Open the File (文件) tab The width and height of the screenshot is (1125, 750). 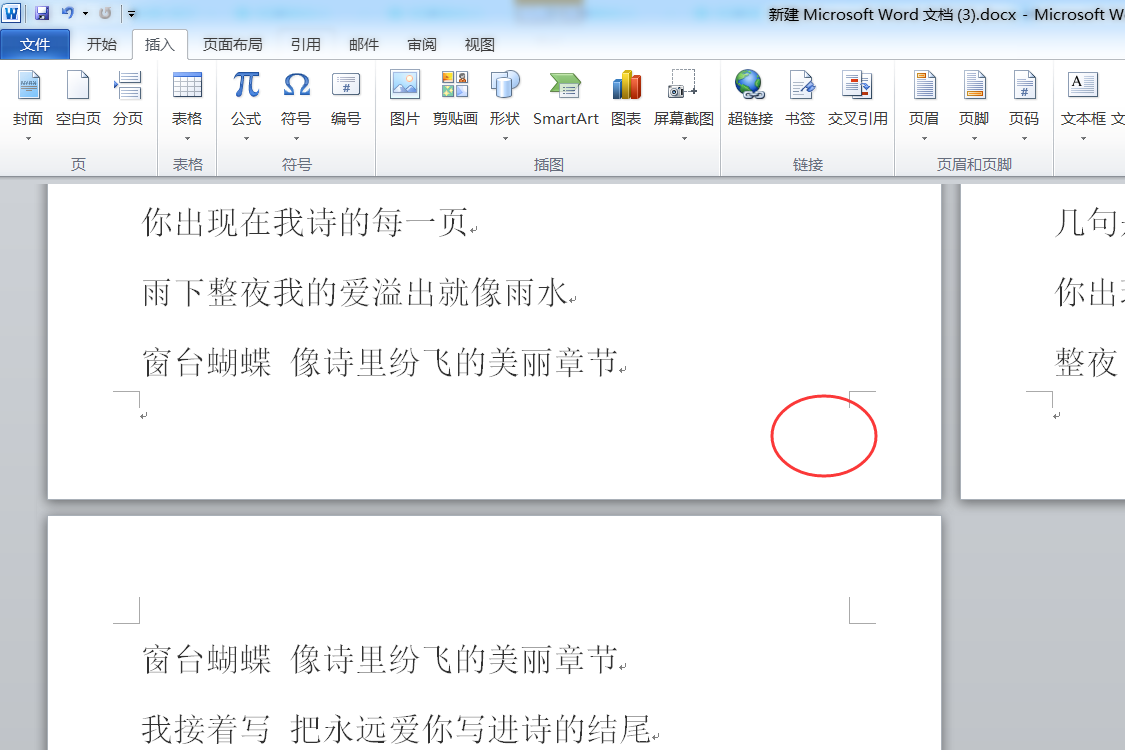point(35,44)
